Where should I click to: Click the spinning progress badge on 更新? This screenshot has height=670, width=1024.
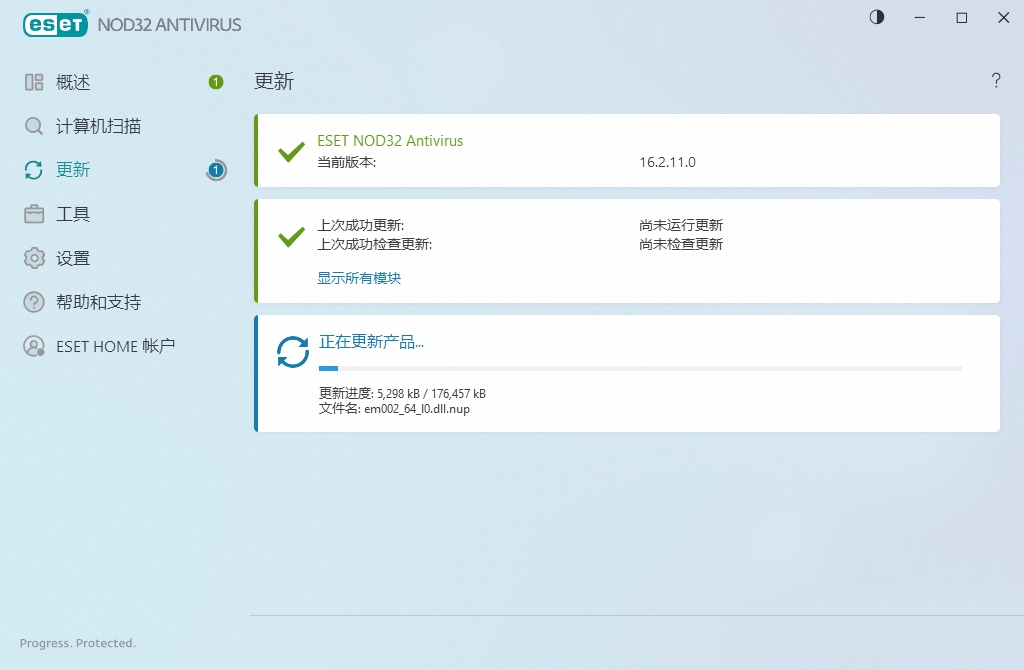point(216,170)
